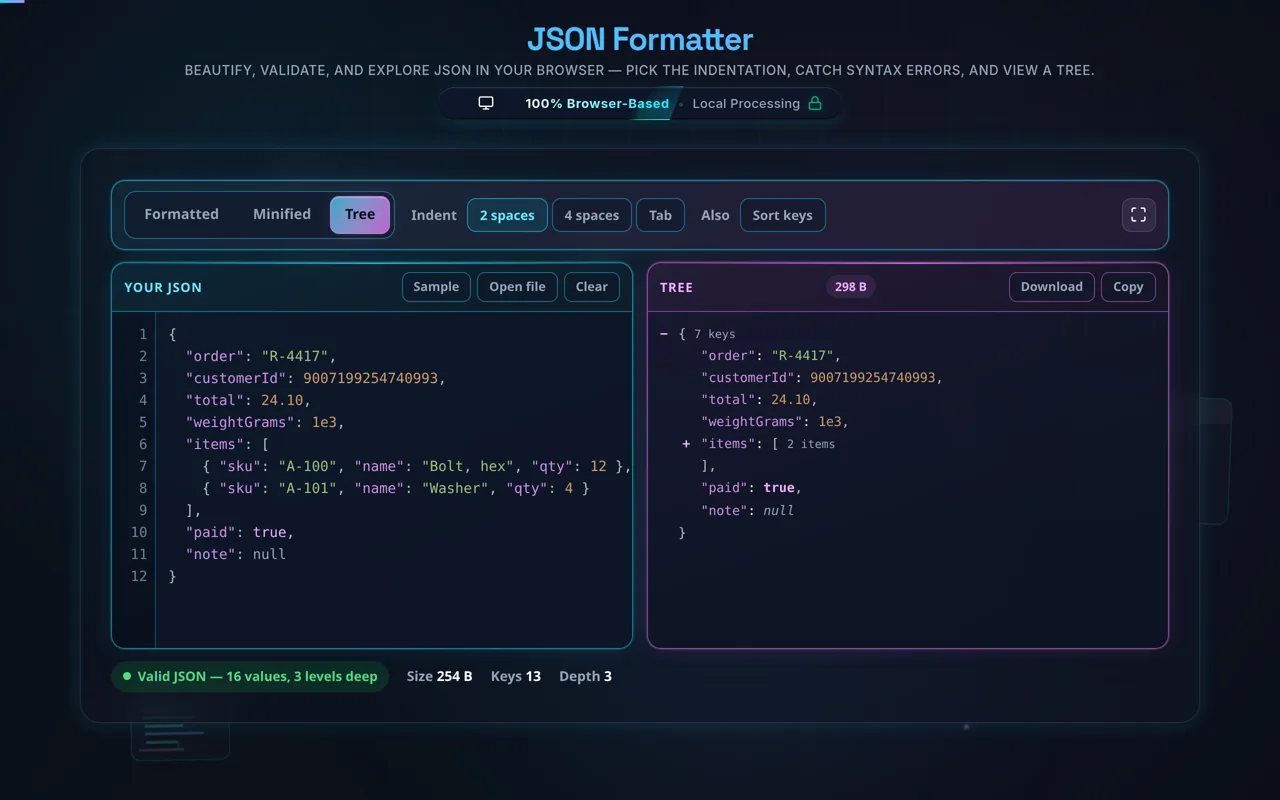Image resolution: width=1280 pixels, height=800 pixels.
Task: Click the Open file button
Action: tap(517, 287)
